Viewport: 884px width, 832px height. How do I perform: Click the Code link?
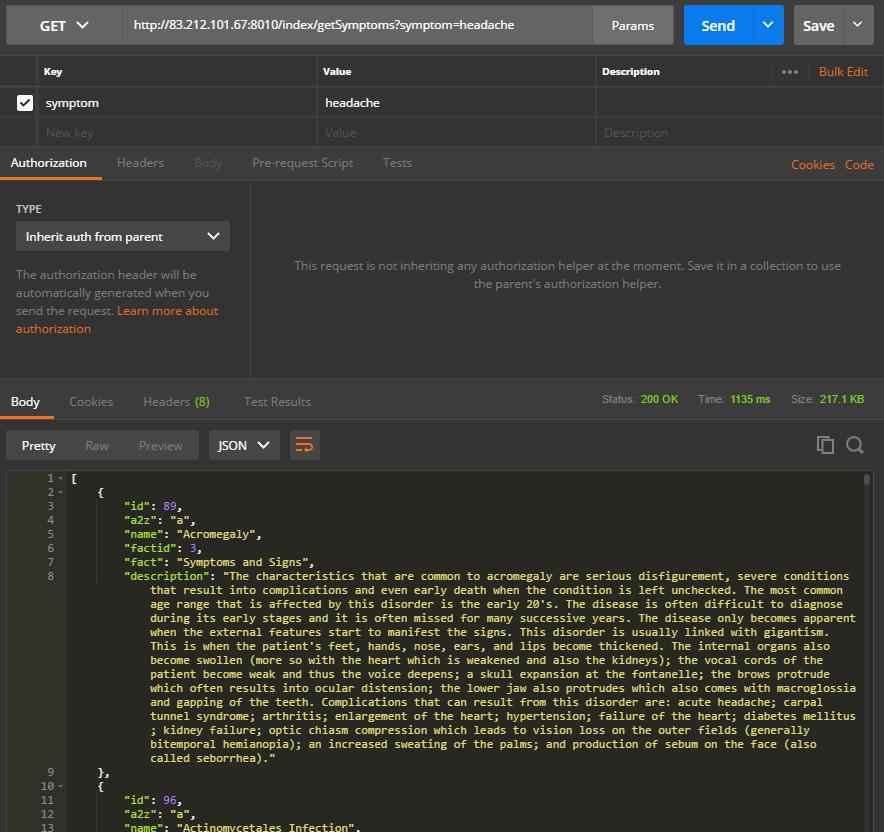coord(859,165)
